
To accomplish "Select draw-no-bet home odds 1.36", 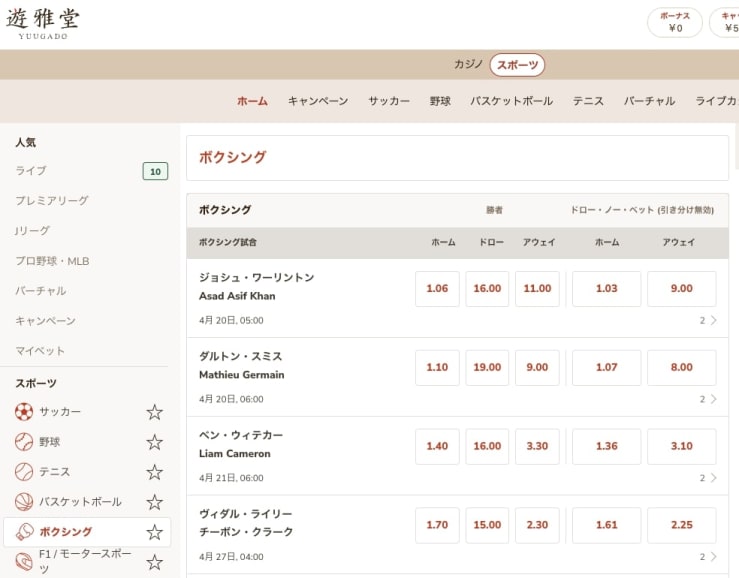I will click(x=607, y=446).
